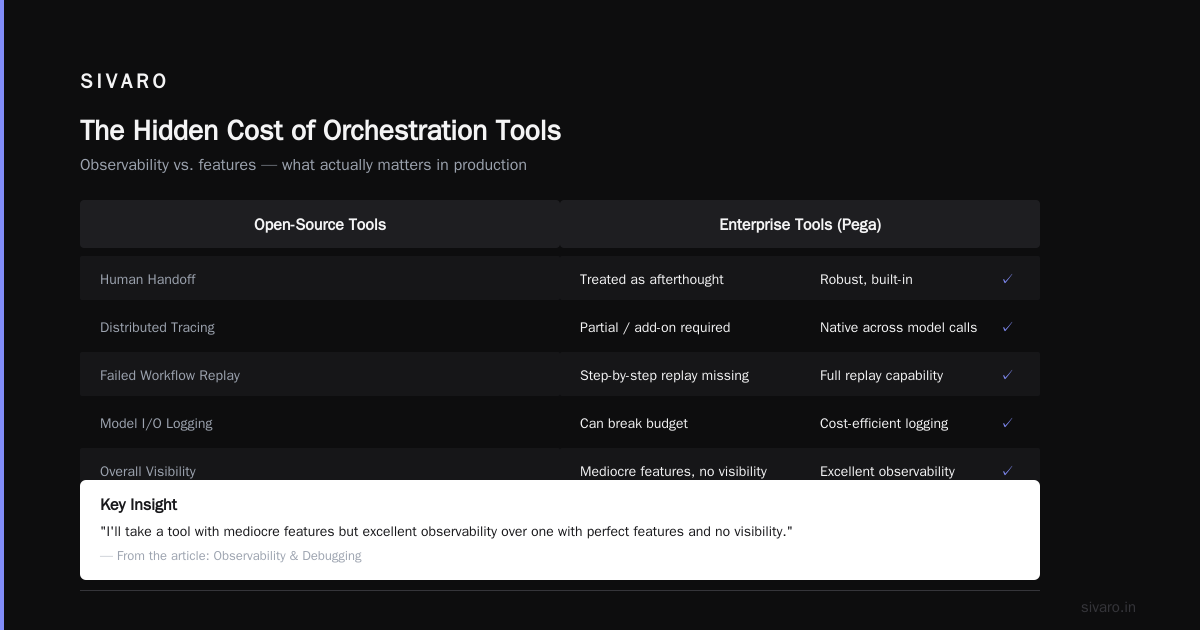The image size is (1200, 630).
Task: Click the 'Excellent observability' cell
Action: pos(887,471)
